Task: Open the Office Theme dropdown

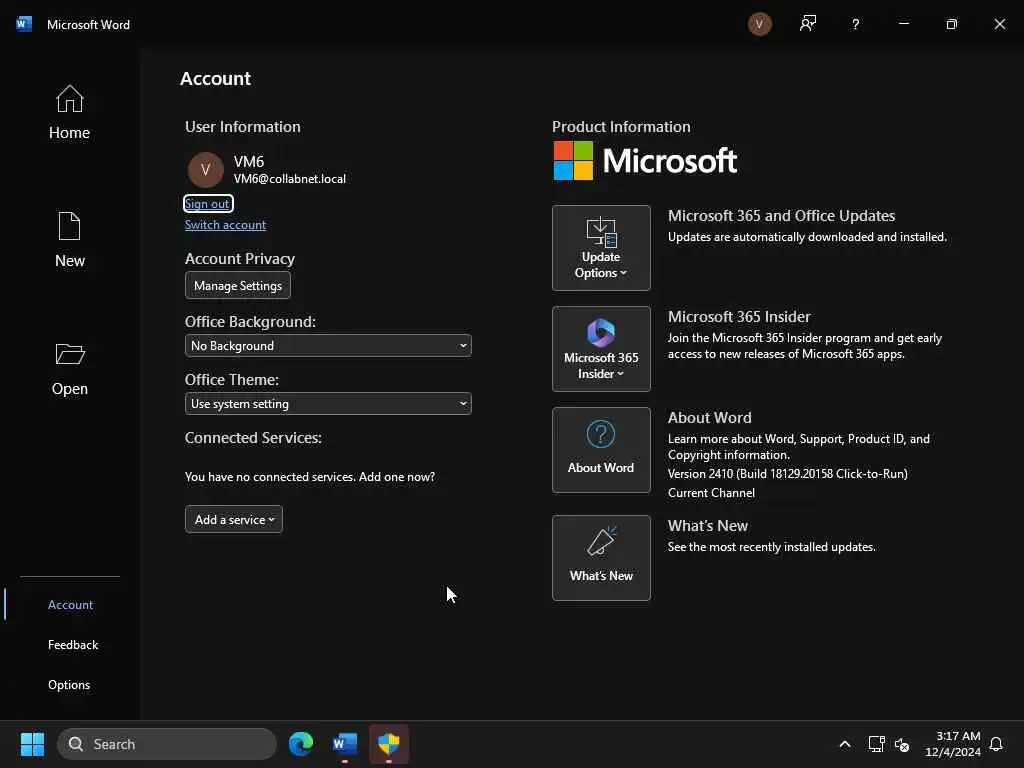Action: [x=328, y=404]
